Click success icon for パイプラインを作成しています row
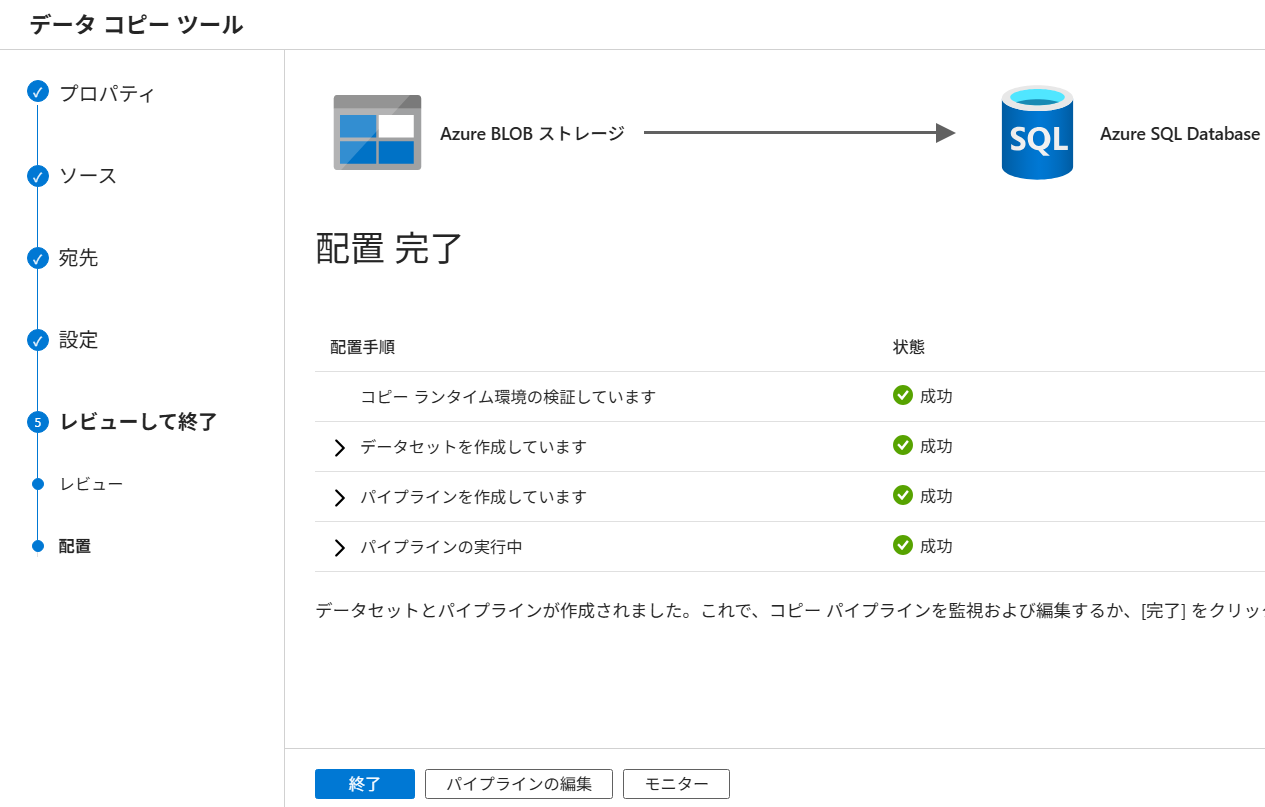The height and width of the screenshot is (807, 1265). (903, 495)
